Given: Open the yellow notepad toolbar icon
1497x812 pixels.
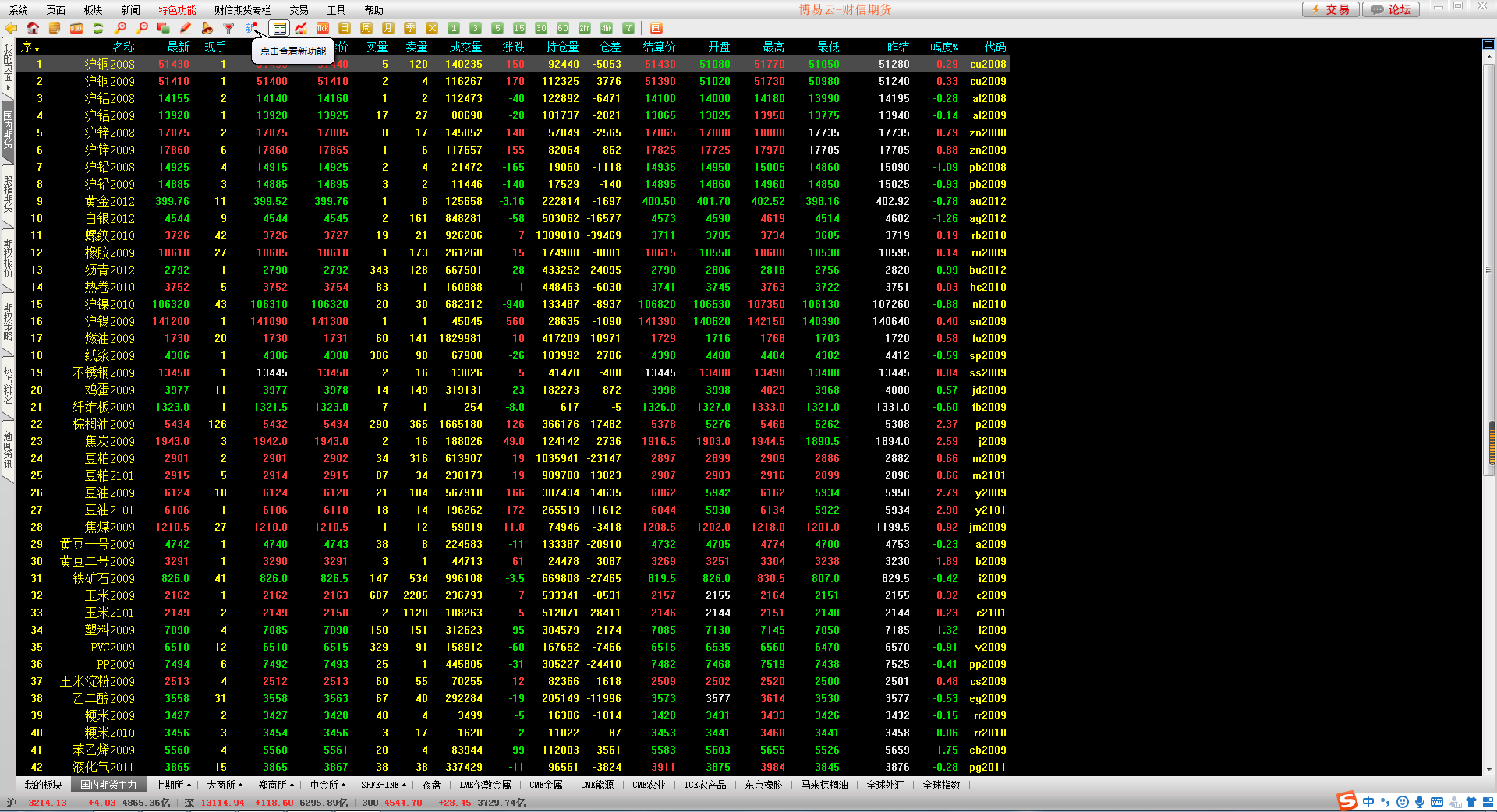Looking at the screenshot, I should tap(55, 28).
